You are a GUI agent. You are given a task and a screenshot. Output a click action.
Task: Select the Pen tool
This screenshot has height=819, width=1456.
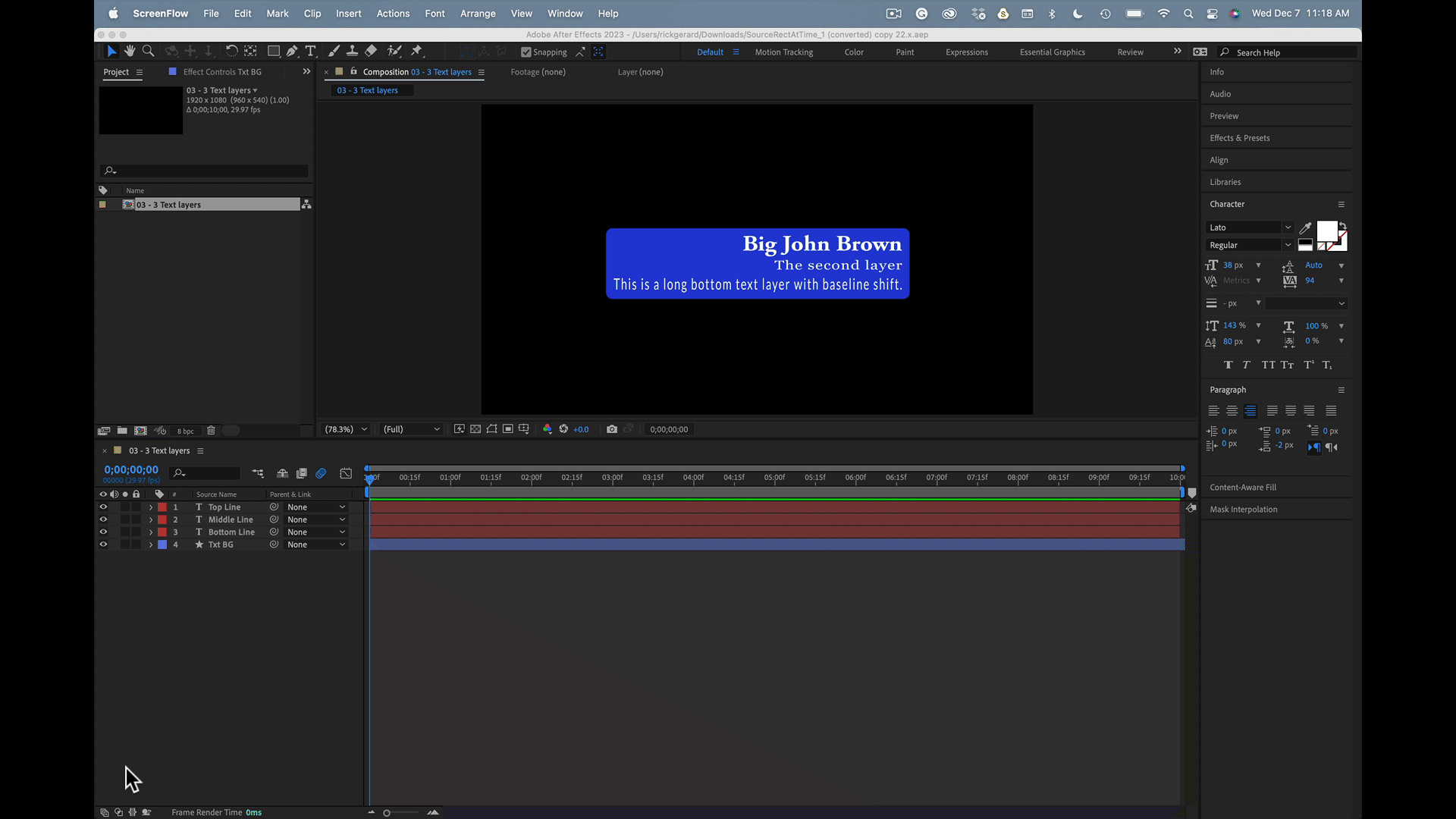click(292, 51)
